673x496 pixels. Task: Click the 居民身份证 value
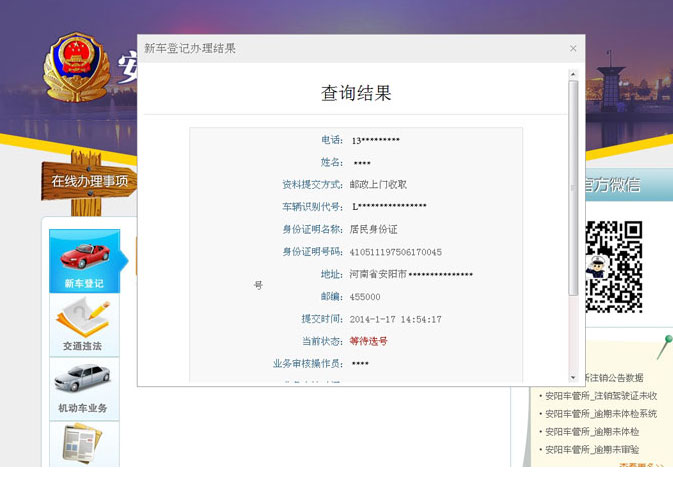pos(373,230)
